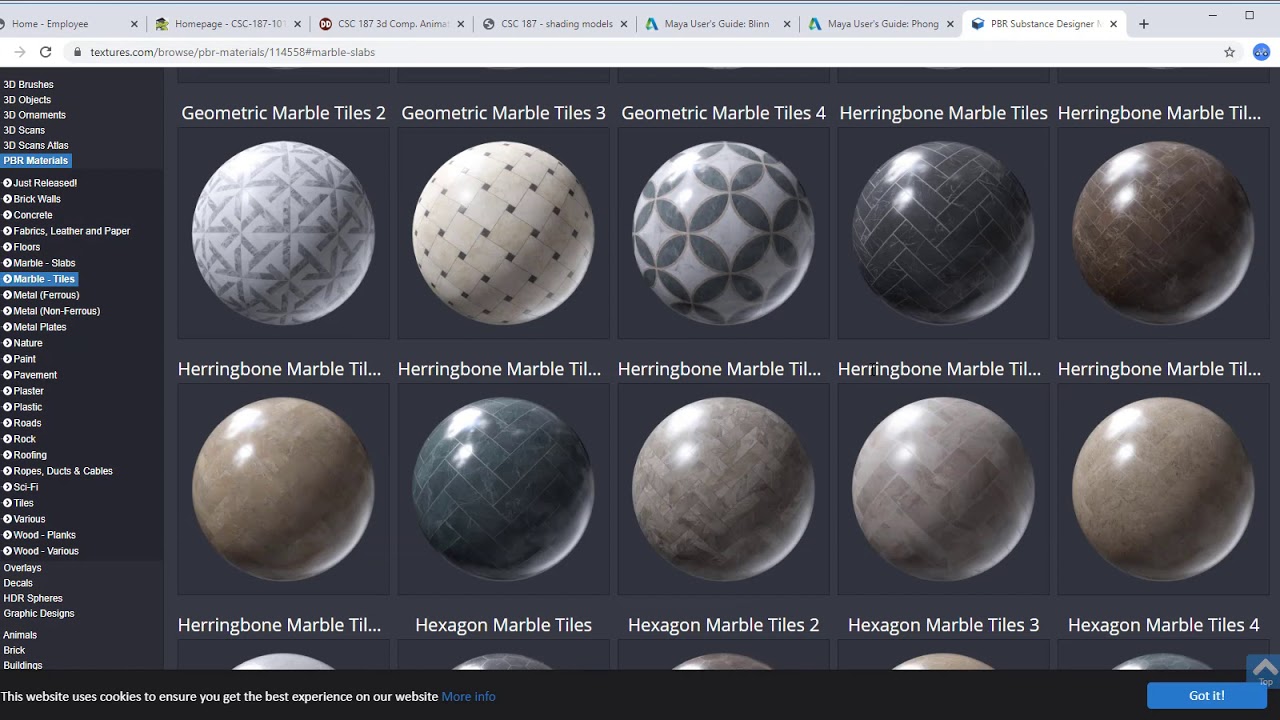
Task: Open the HDR Spheres sidebar link
Action: (33, 598)
